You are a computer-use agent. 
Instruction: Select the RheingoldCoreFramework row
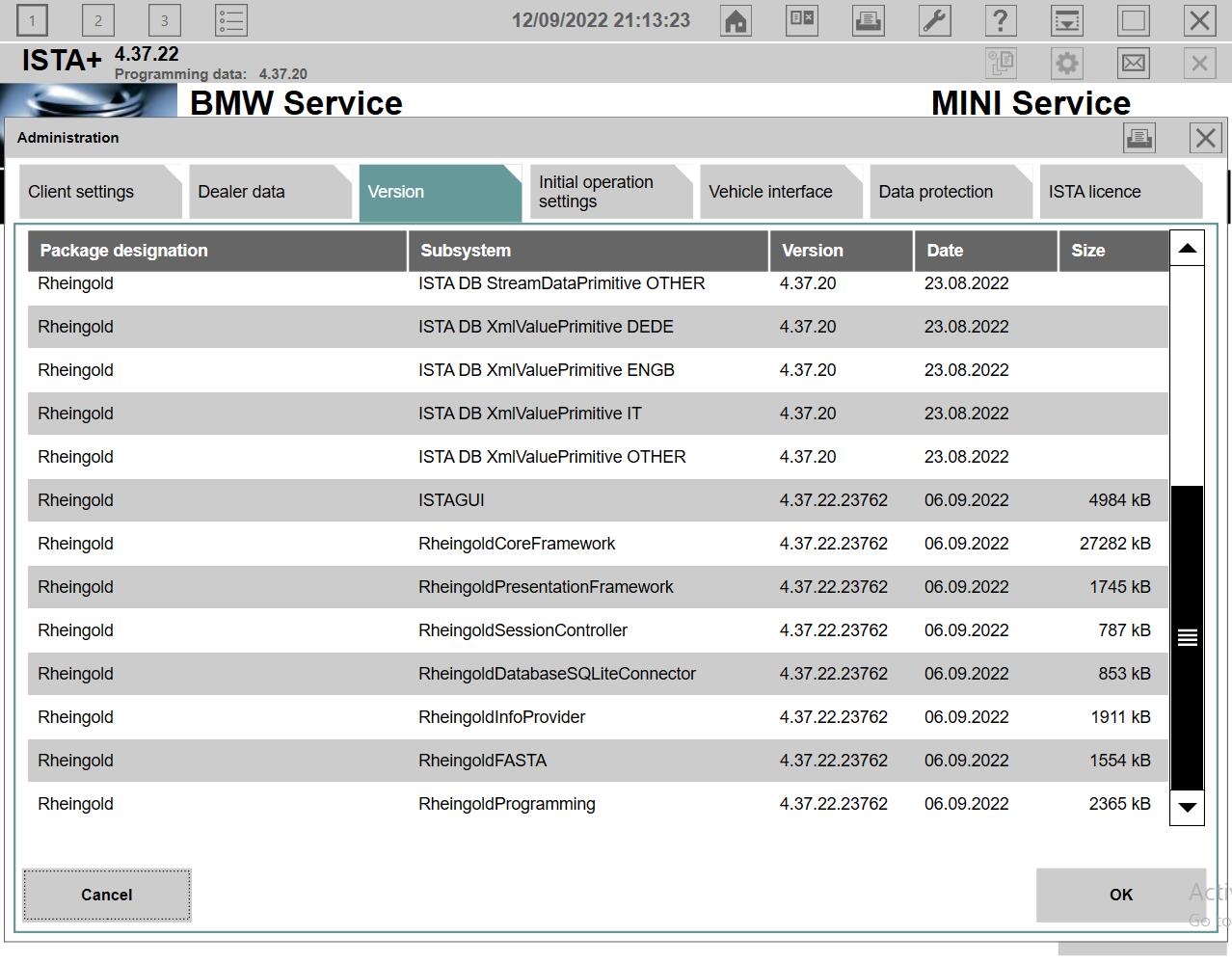coord(598,544)
